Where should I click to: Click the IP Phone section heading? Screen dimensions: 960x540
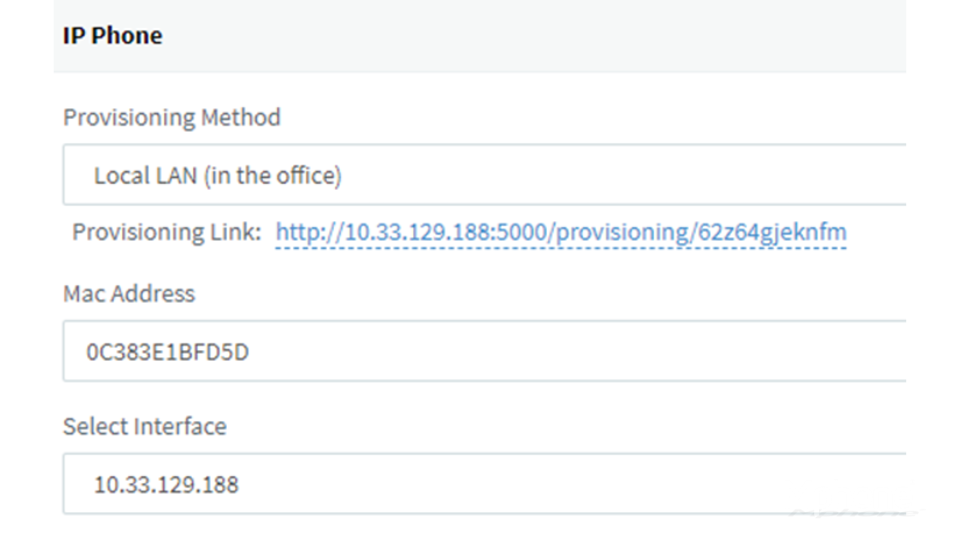(x=113, y=36)
